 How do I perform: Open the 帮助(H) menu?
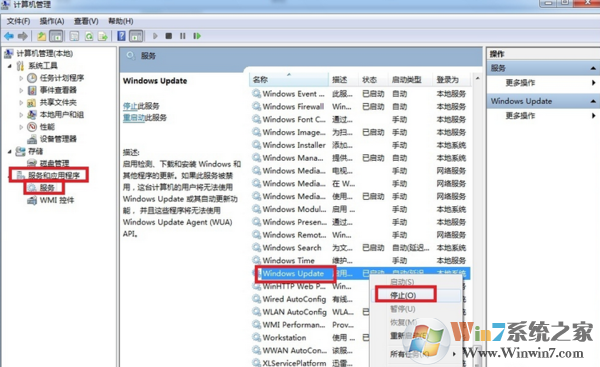[121, 21]
